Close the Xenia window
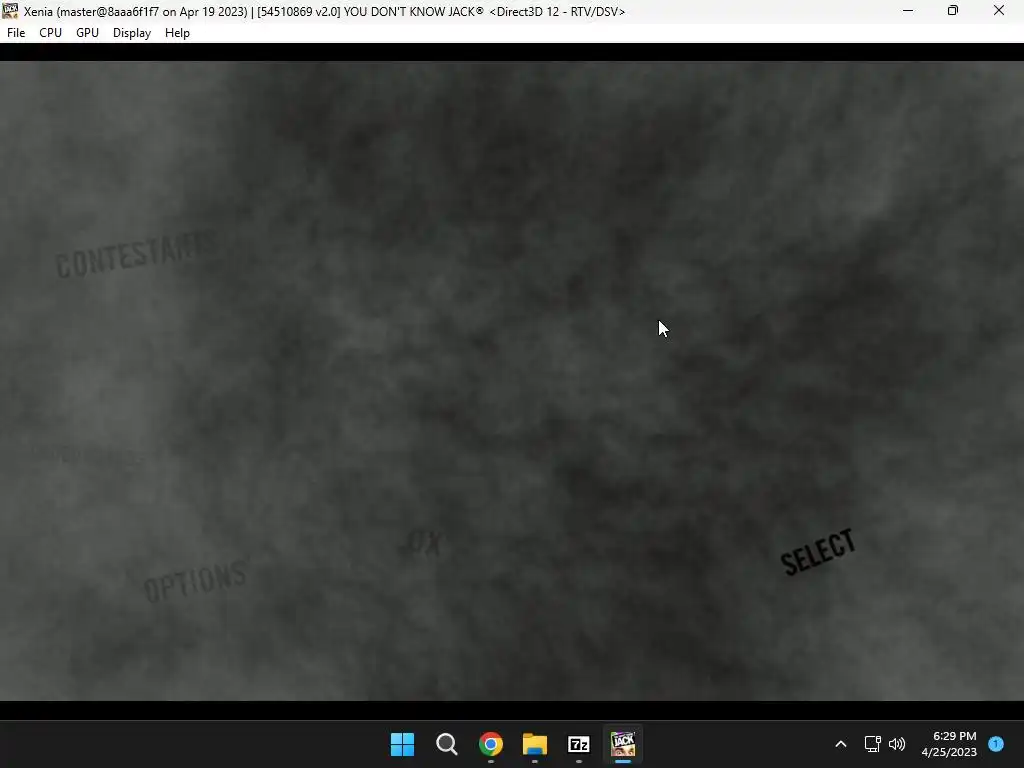Image resolution: width=1024 pixels, height=768 pixels. pos(999,11)
